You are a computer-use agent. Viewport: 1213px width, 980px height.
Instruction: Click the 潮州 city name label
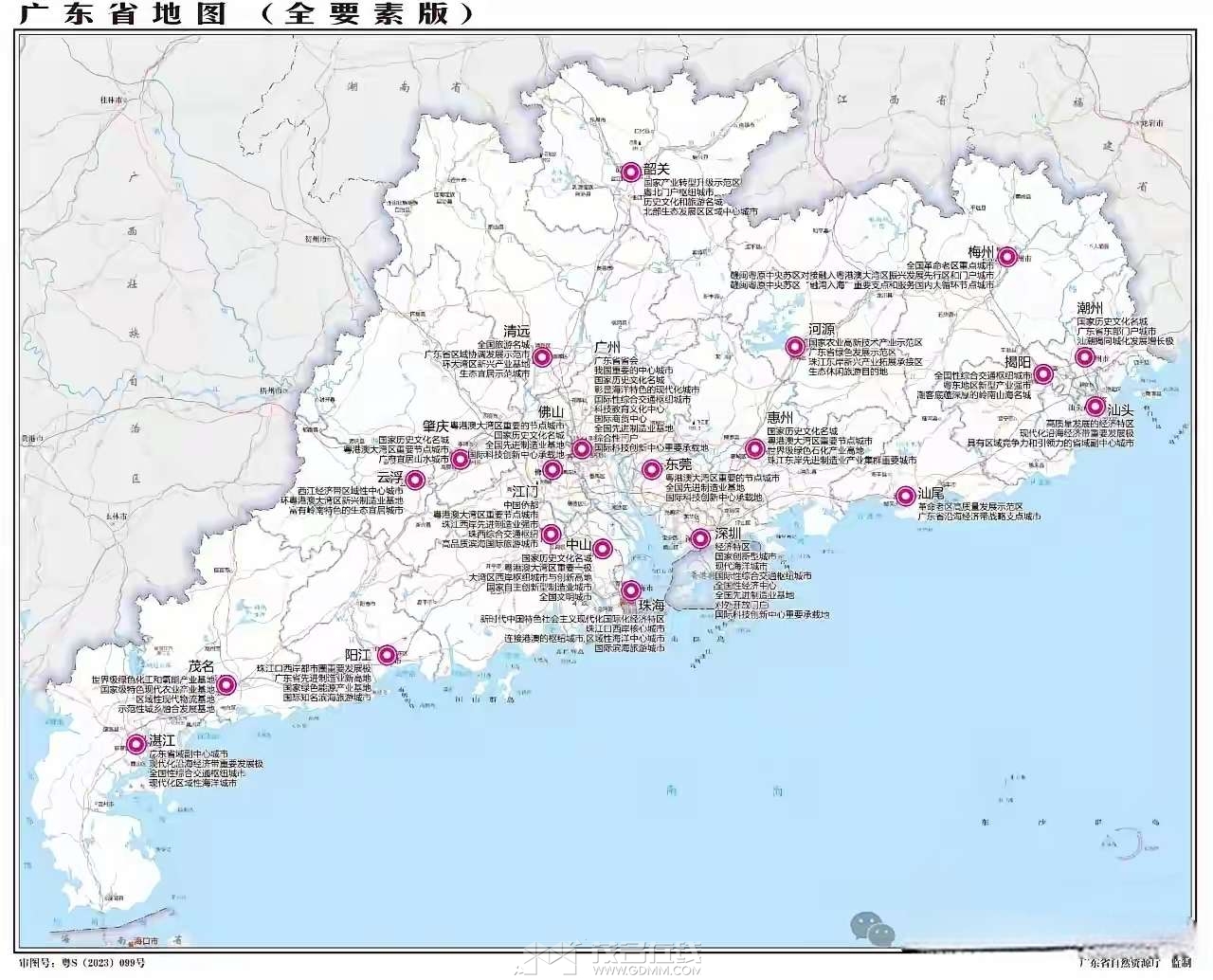(x=1090, y=308)
